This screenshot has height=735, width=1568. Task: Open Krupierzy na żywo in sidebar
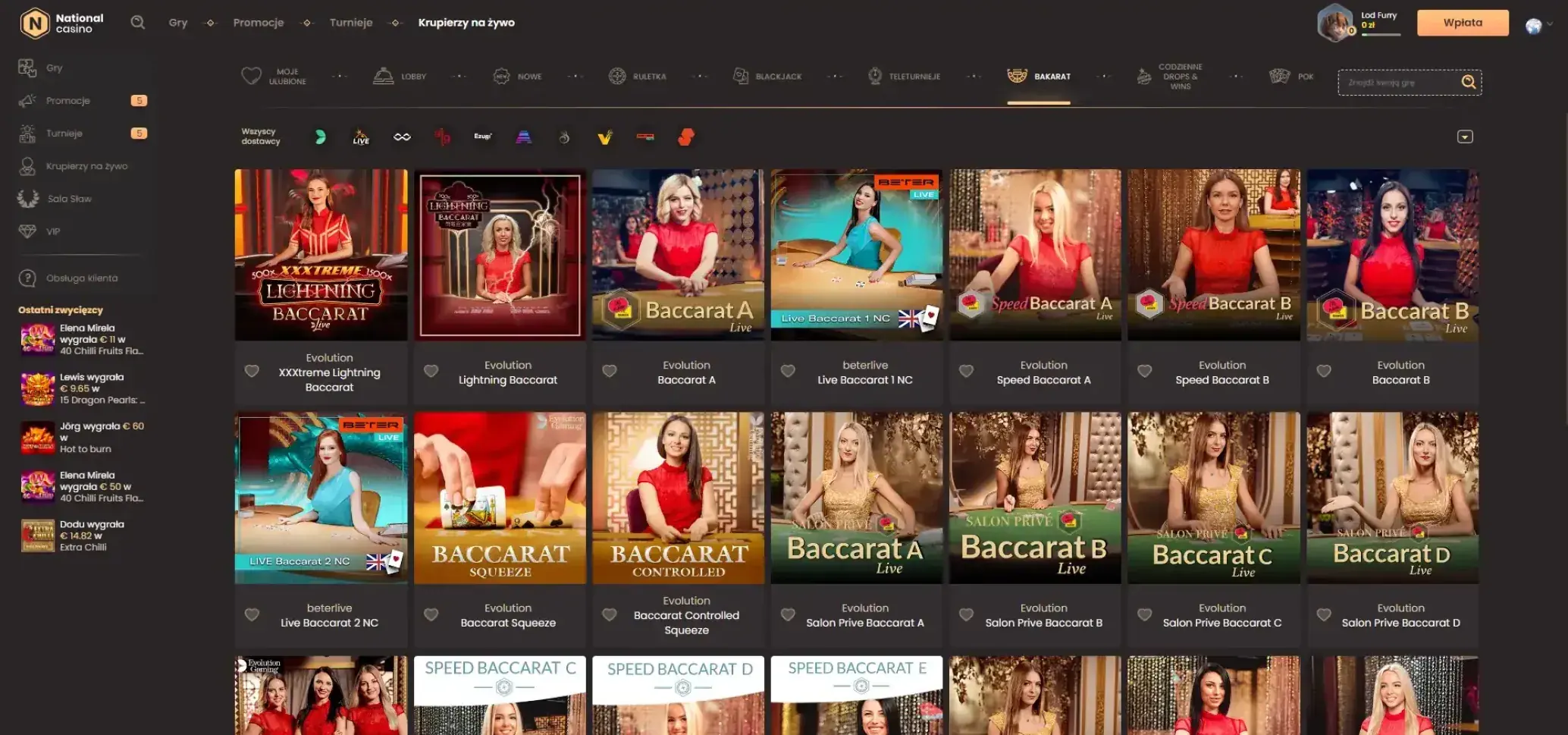coord(73,166)
